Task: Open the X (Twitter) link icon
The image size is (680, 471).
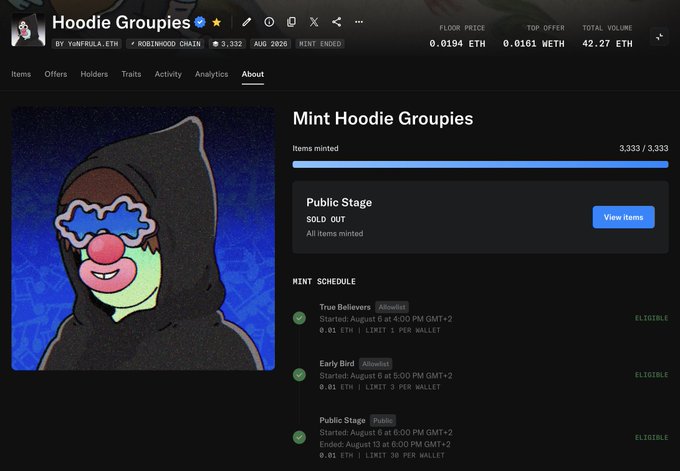Action: pos(314,22)
